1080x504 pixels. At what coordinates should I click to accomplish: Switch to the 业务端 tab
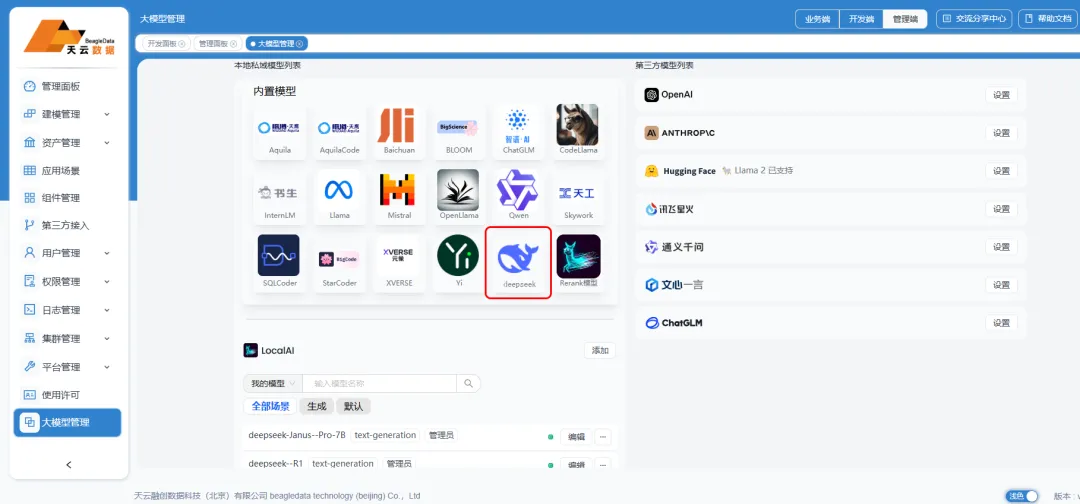point(818,19)
